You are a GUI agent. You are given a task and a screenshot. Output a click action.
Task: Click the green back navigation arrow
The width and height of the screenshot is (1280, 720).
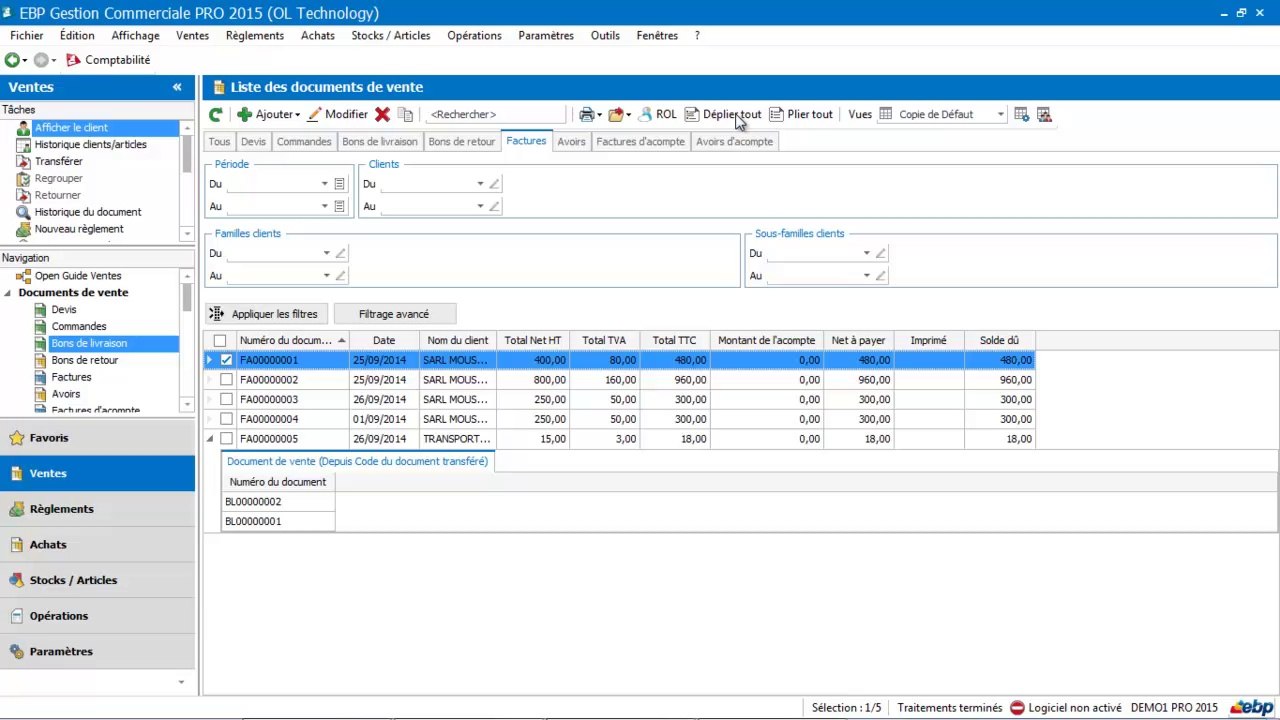(x=12, y=60)
